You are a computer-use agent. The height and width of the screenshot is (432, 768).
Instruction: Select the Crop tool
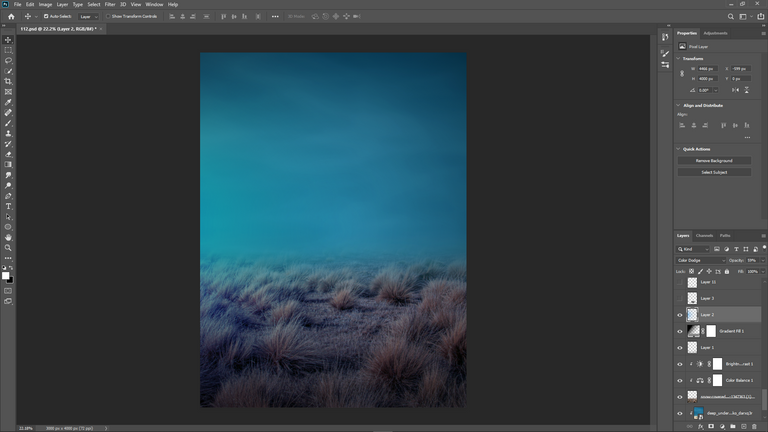8,81
